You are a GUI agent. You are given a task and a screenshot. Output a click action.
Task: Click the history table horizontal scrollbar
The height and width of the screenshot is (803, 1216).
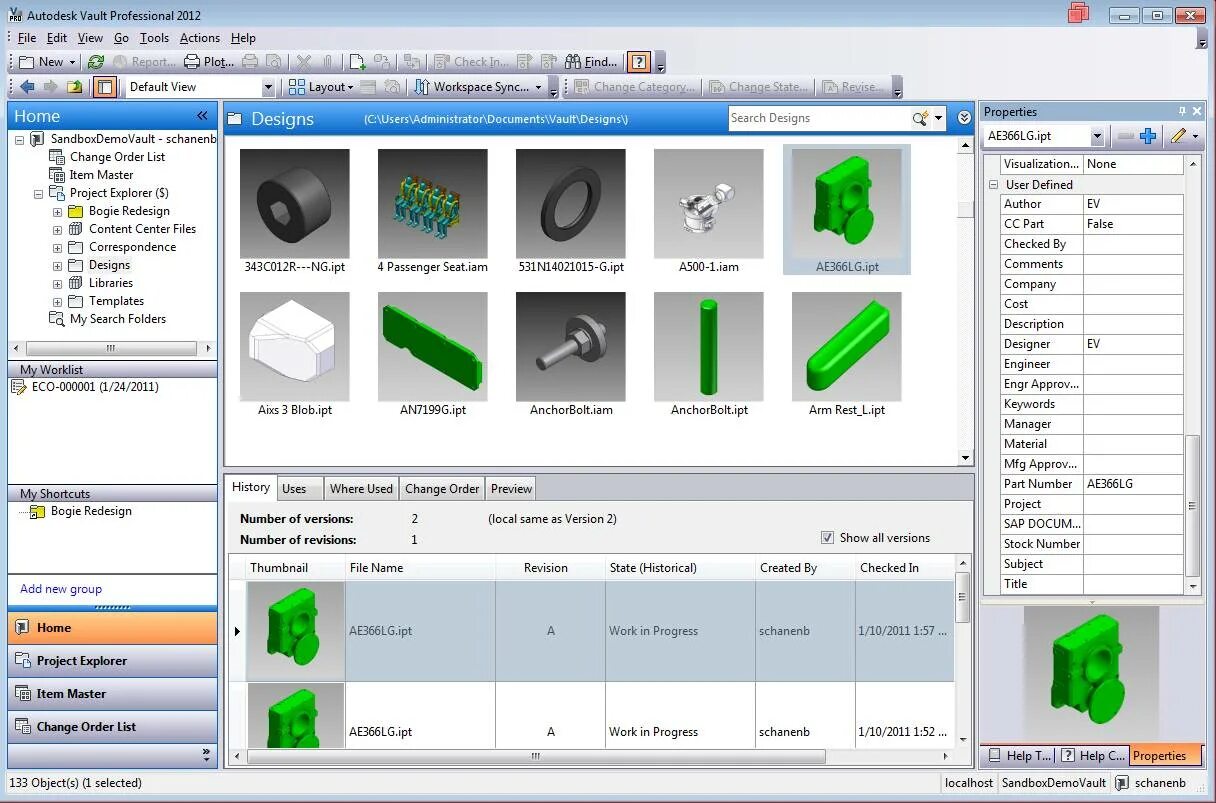(536, 757)
